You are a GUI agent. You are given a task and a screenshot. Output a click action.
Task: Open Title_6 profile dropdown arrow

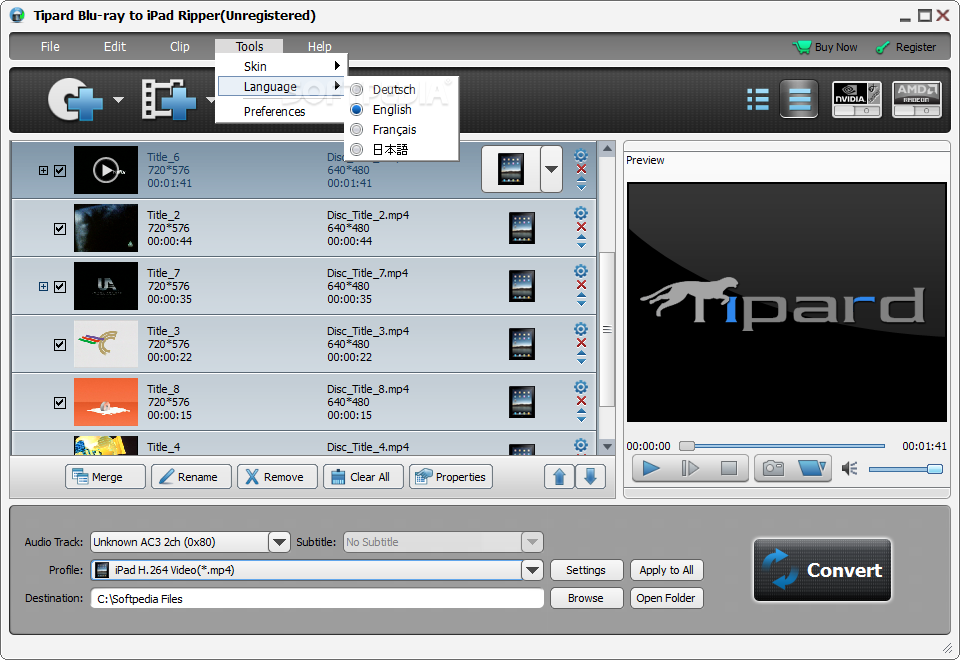coord(551,170)
